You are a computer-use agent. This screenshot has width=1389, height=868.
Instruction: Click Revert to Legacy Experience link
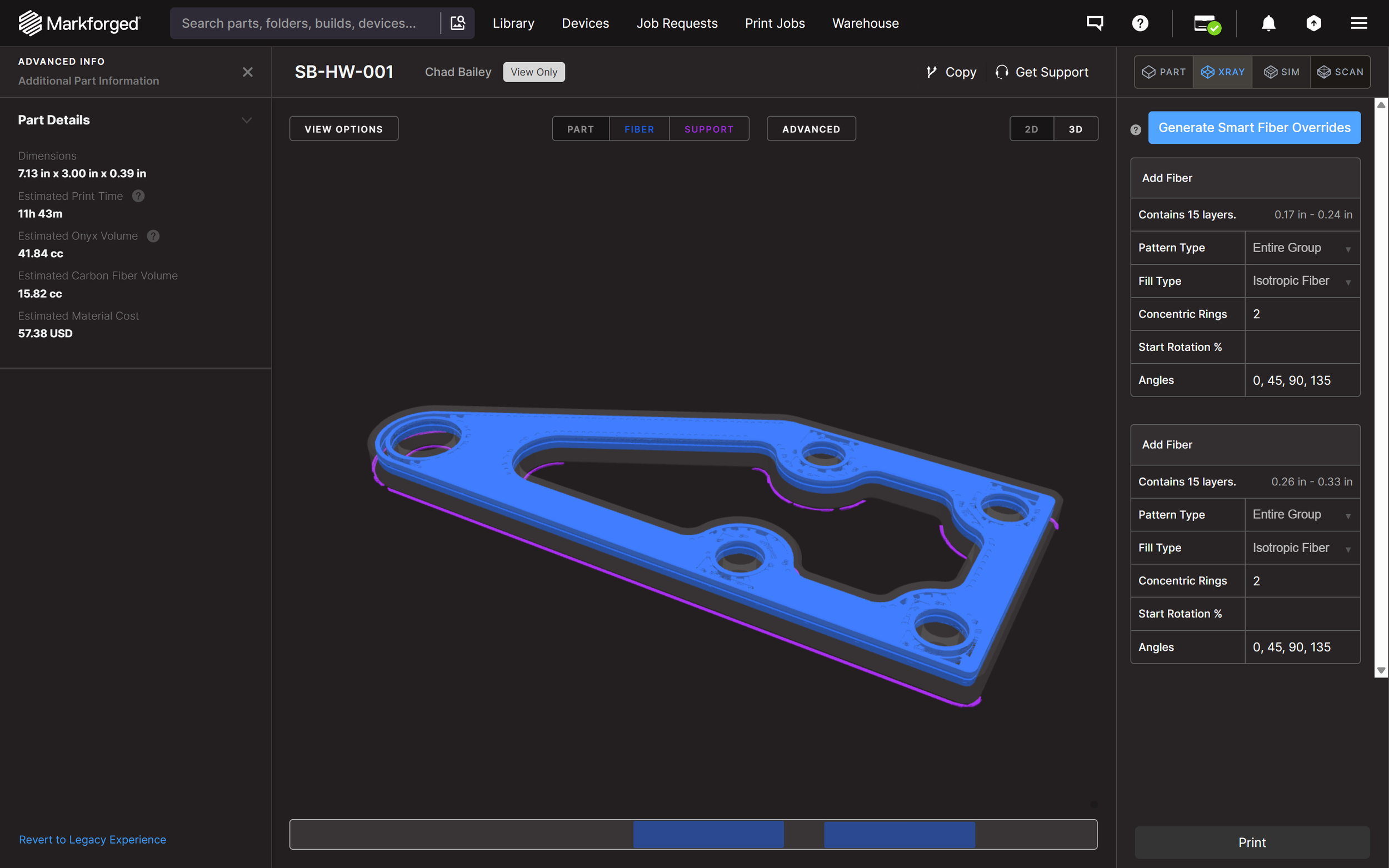pyautogui.click(x=92, y=839)
